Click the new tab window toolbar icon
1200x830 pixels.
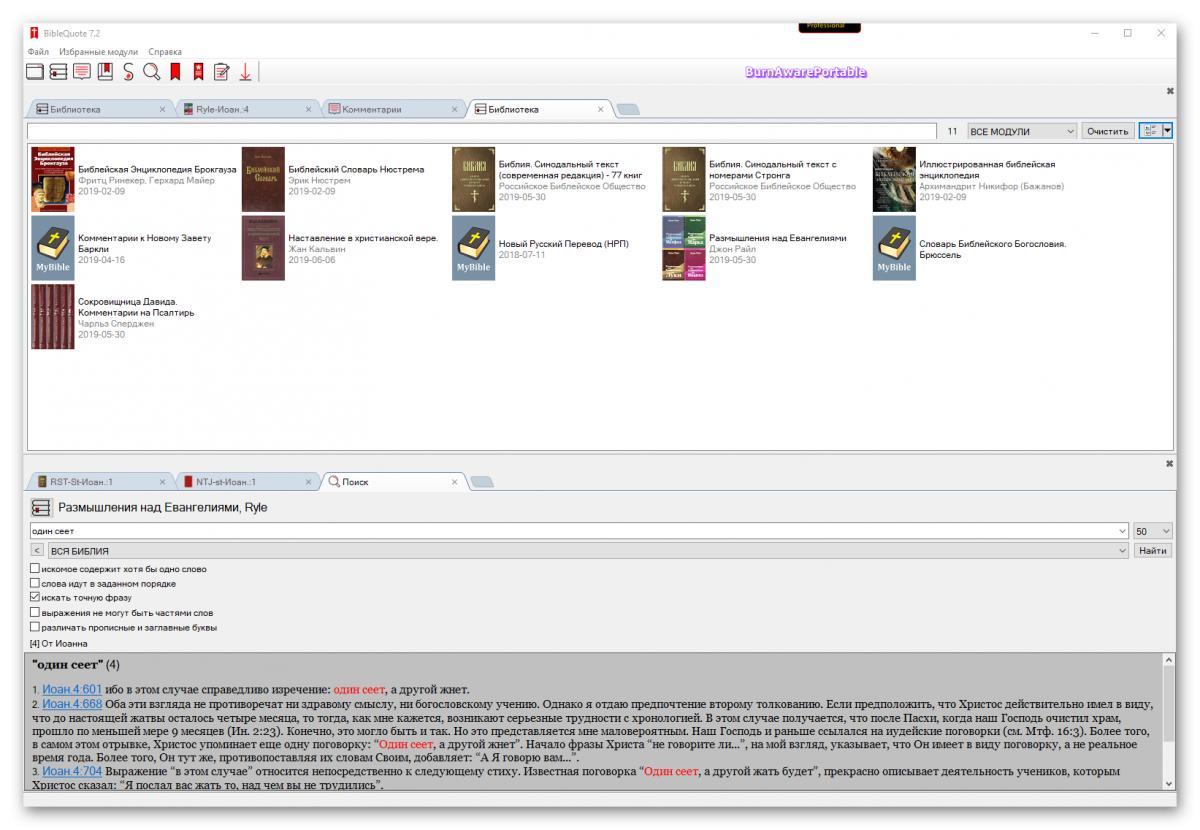tap(35, 71)
